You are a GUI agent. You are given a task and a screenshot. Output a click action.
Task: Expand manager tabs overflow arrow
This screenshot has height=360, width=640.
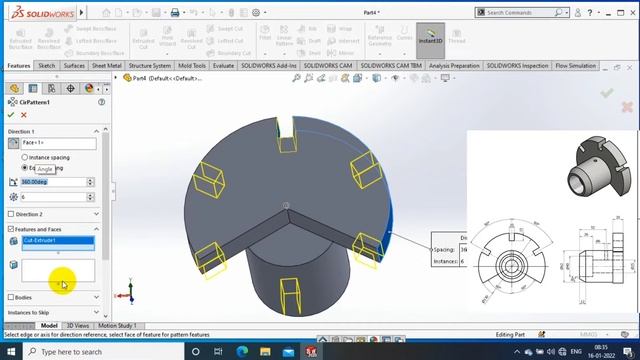click(106, 89)
